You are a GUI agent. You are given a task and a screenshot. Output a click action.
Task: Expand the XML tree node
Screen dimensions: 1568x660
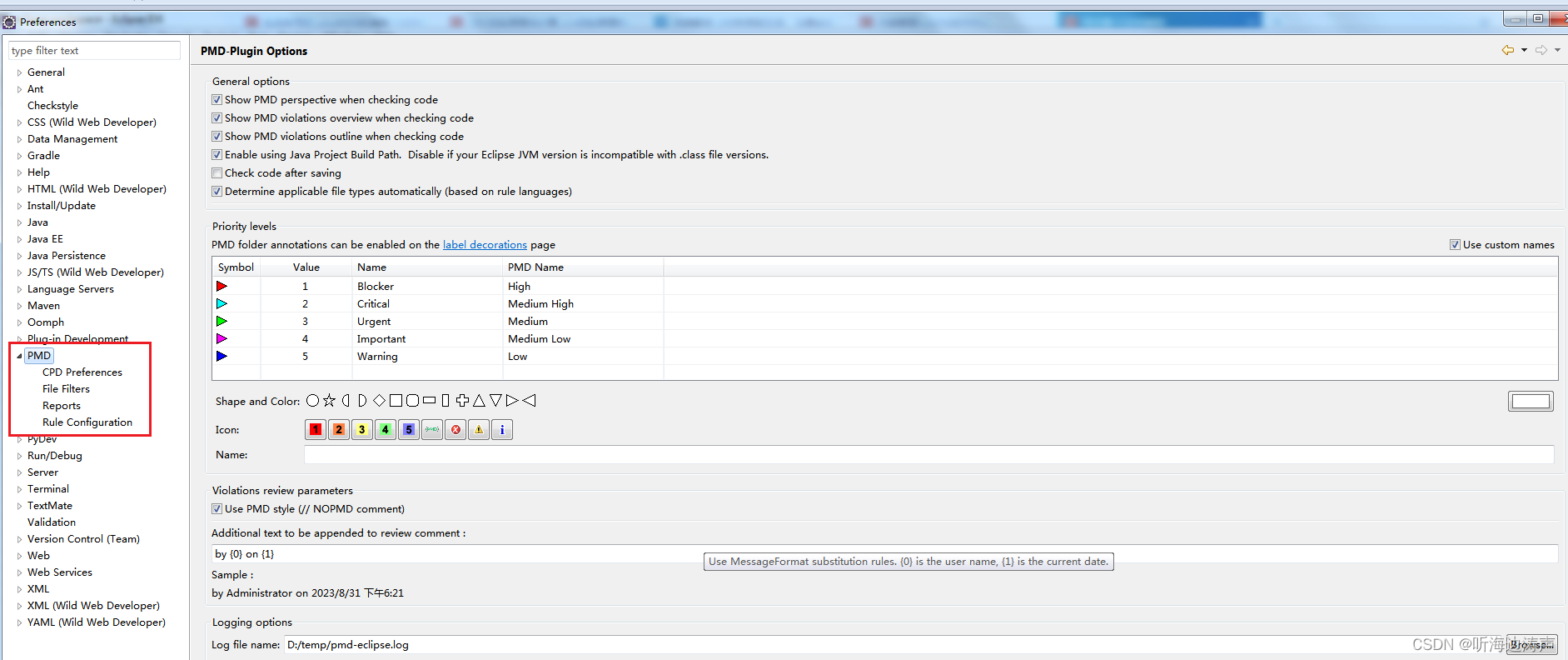tap(19, 589)
